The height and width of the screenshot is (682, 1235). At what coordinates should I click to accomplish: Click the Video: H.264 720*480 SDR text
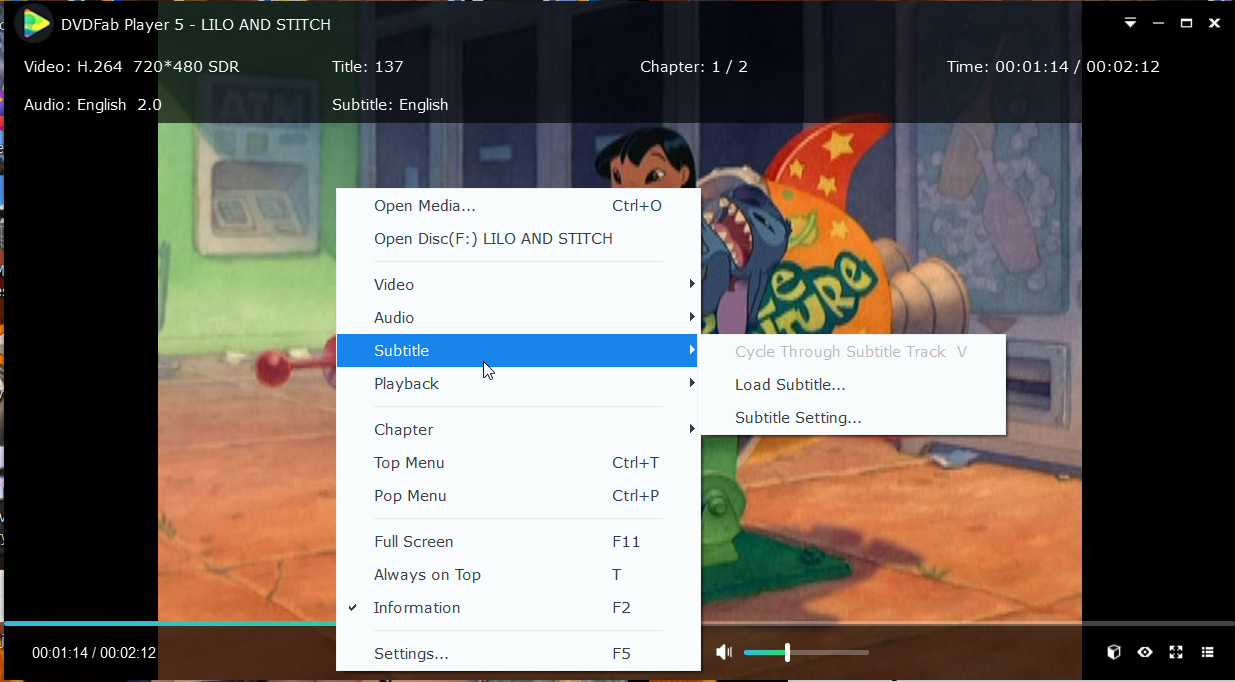coord(131,67)
